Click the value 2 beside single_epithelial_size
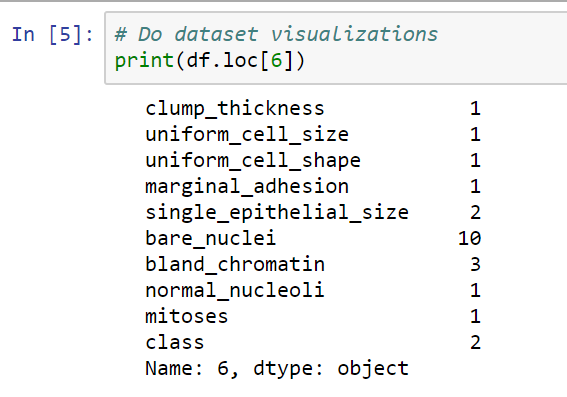Image resolution: width=567 pixels, height=397 pixels. 476,212
